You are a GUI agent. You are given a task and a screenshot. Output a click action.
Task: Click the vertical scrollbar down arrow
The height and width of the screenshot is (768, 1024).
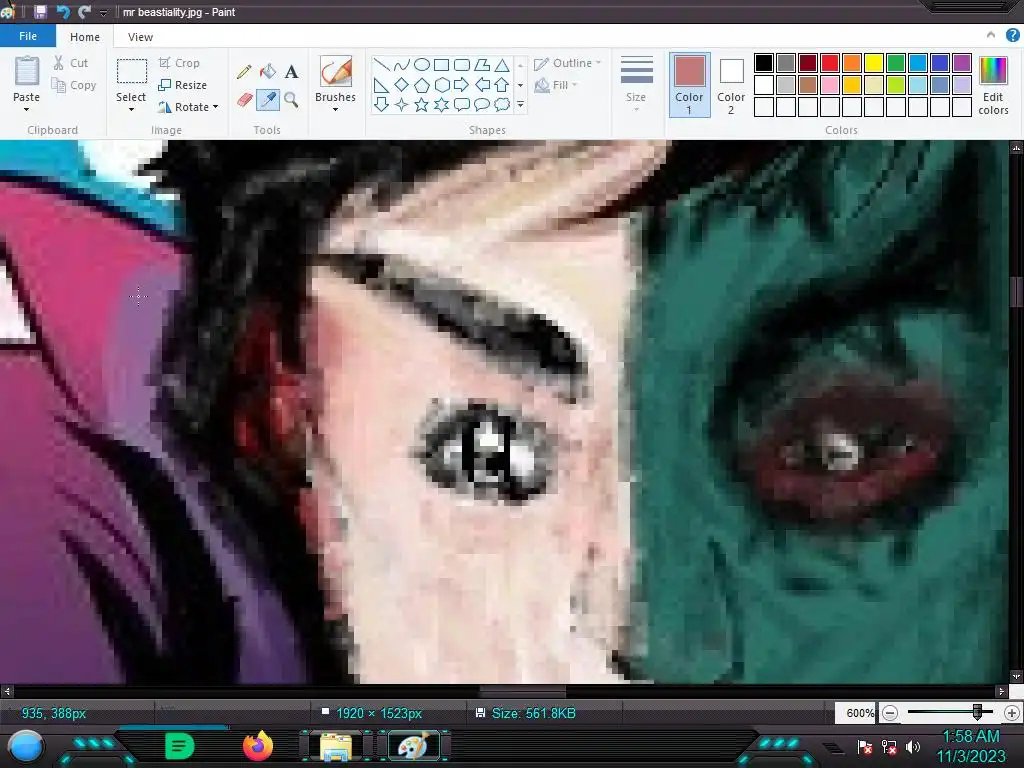tap(1016, 676)
